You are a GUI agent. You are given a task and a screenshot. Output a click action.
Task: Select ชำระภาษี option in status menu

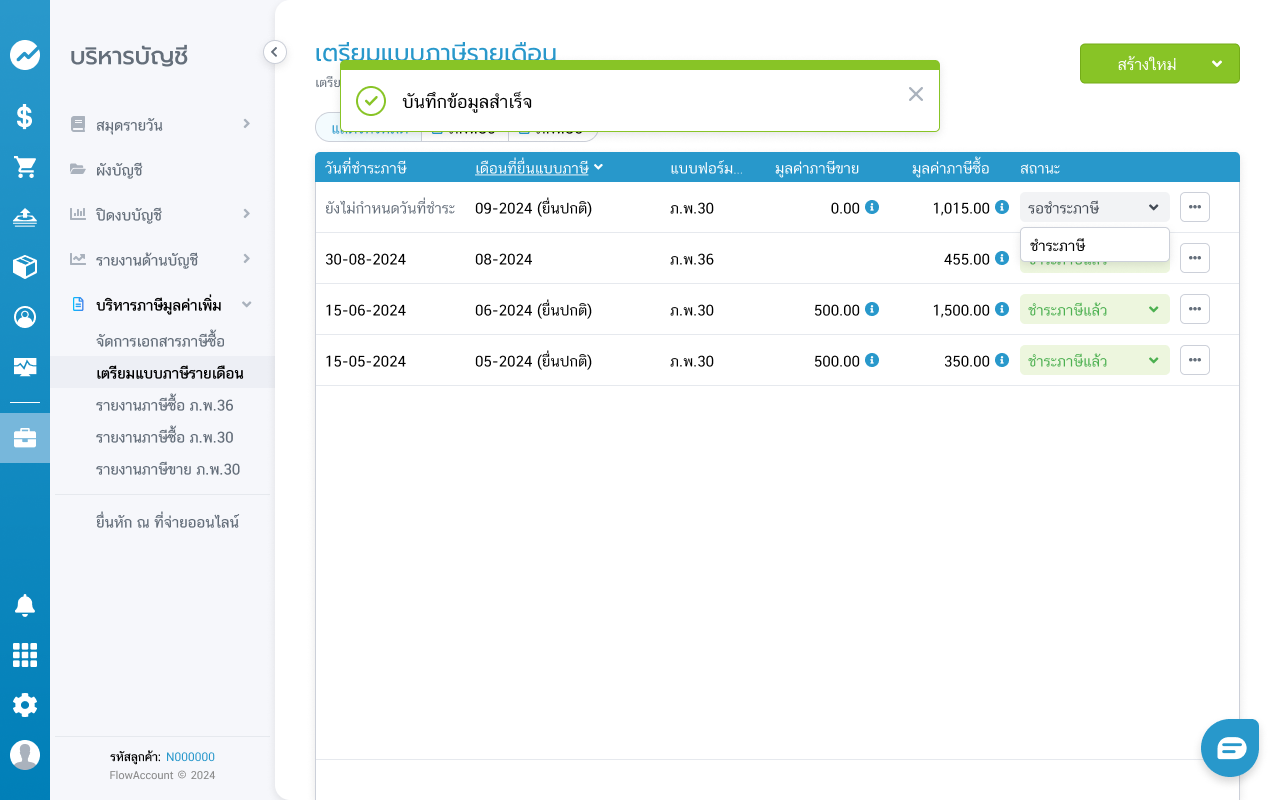click(x=1095, y=245)
